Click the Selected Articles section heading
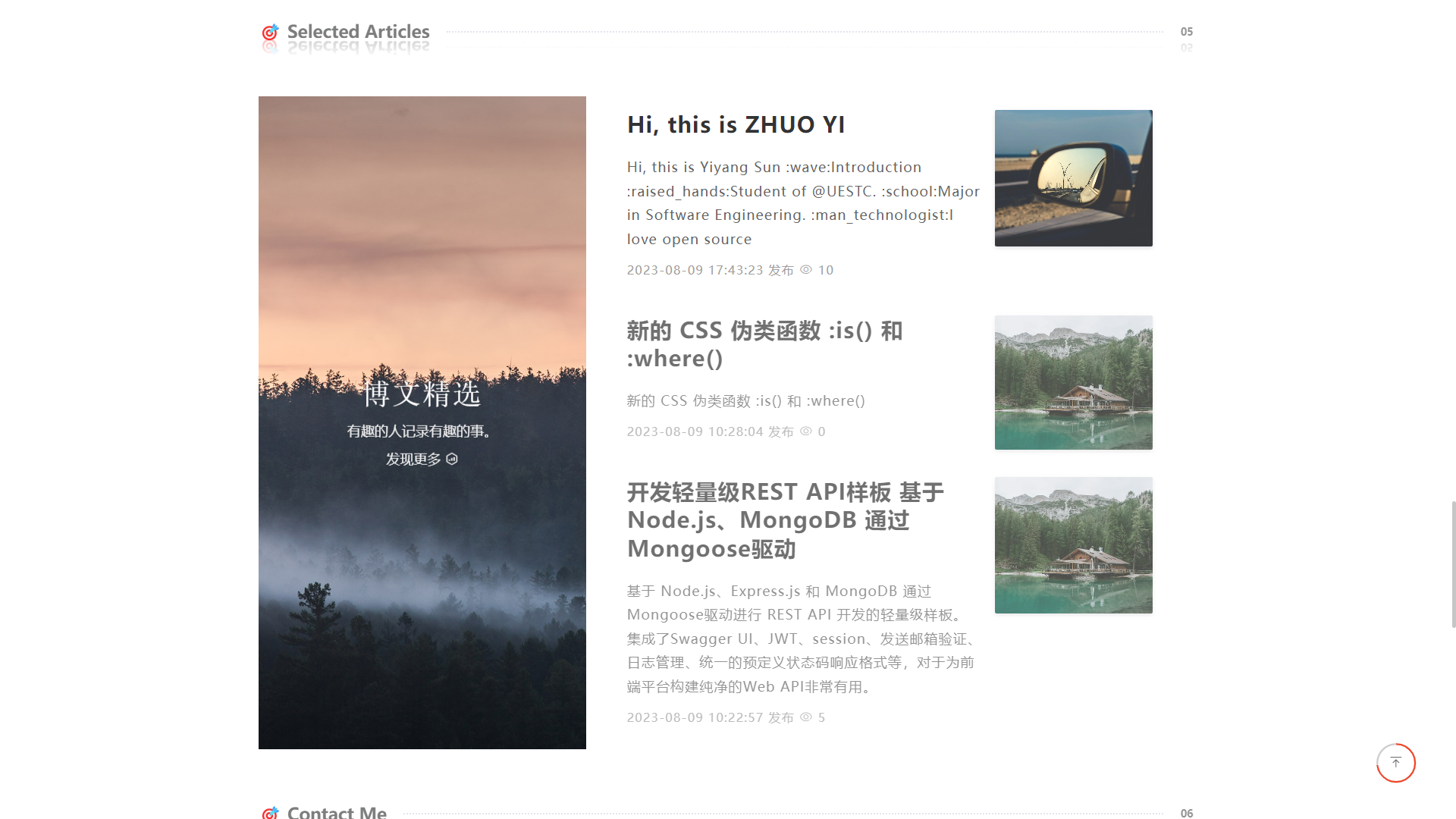1456x819 pixels. (358, 32)
